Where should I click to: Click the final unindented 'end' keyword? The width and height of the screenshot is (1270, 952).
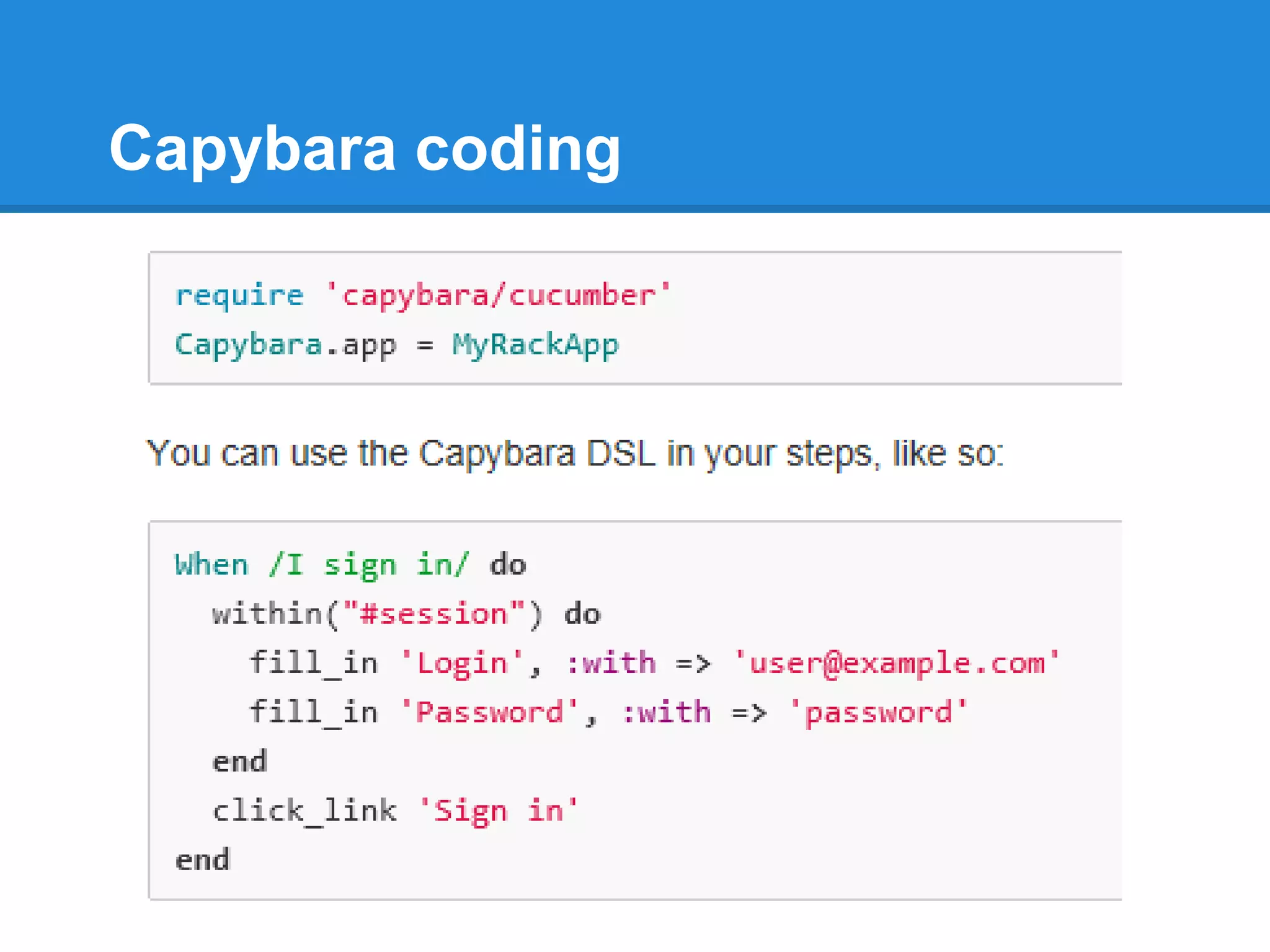point(203,860)
